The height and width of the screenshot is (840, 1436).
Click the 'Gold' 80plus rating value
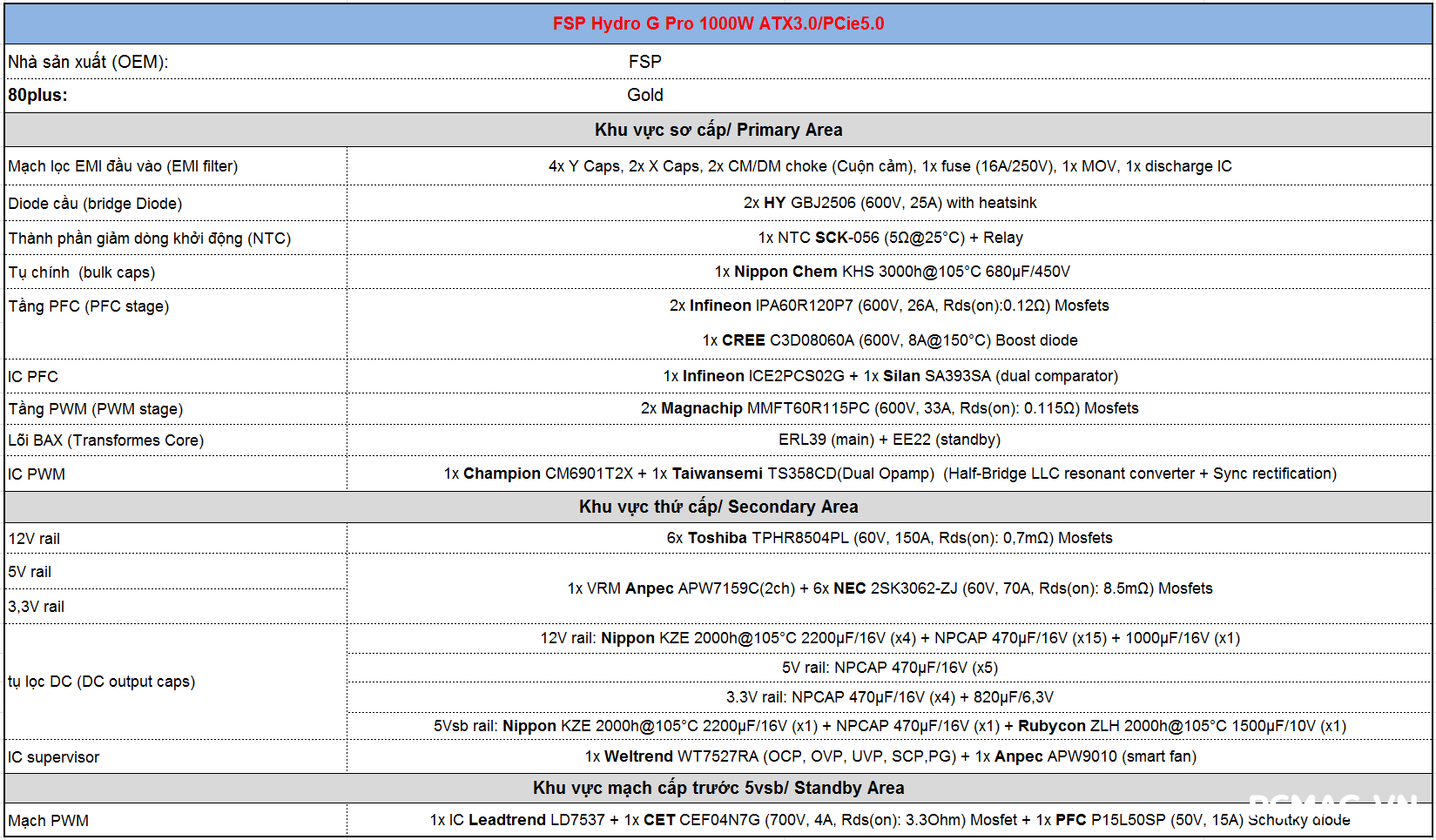click(644, 95)
